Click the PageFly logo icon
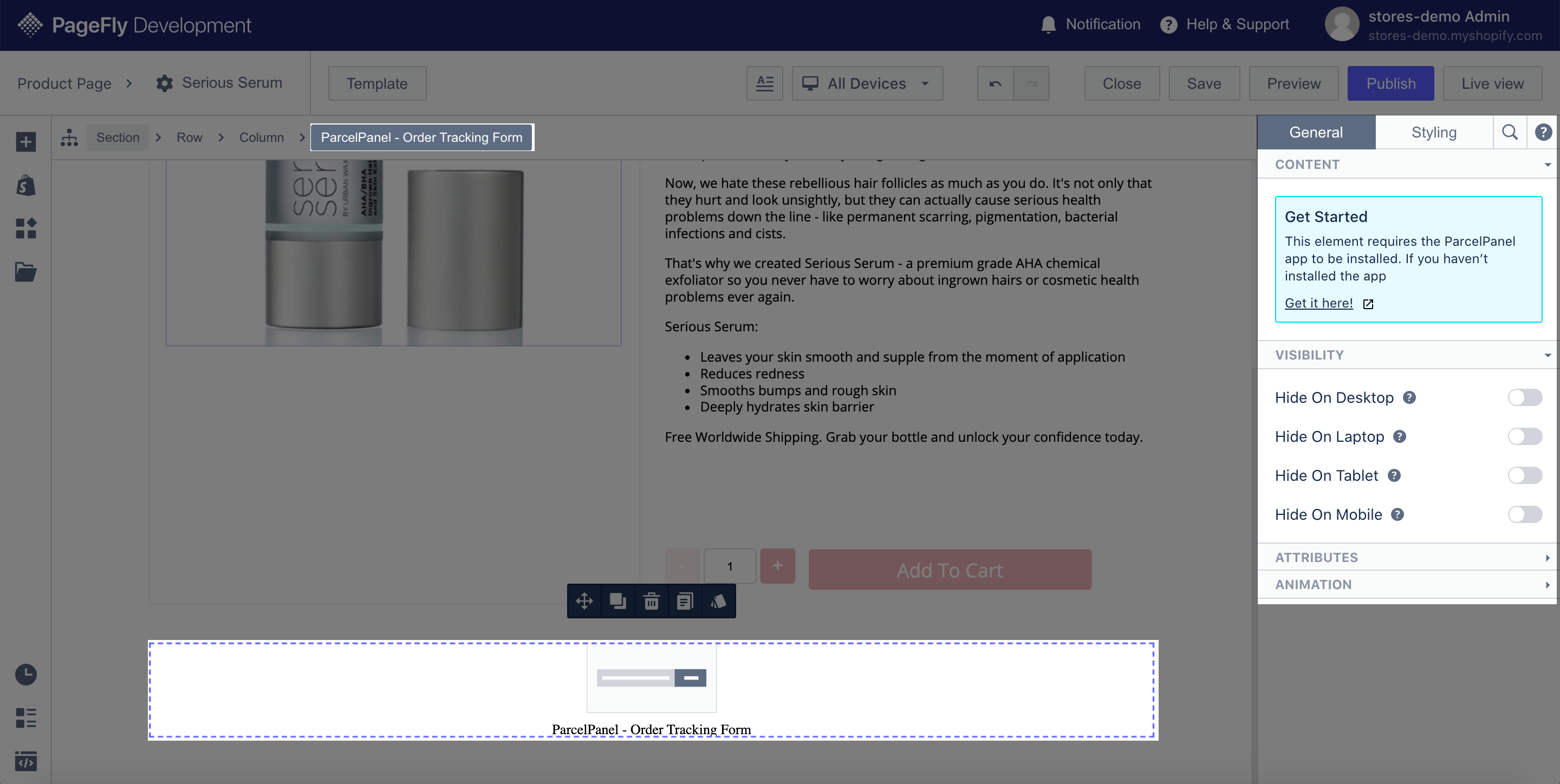 (30, 25)
